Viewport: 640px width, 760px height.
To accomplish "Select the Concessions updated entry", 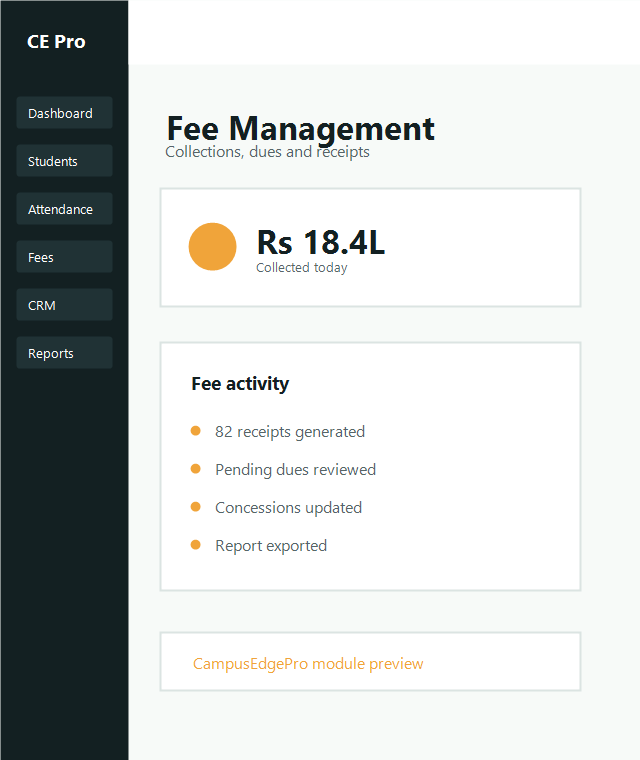I will (x=288, y=507).
